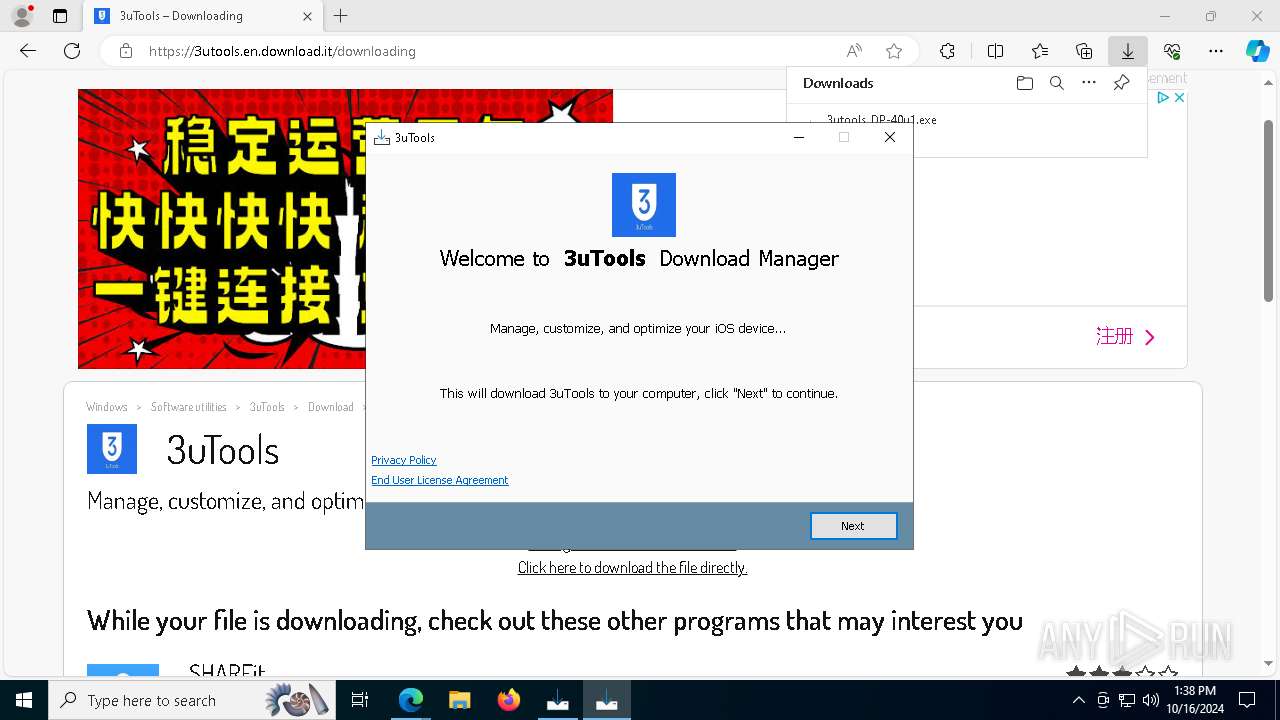Open Extensions menu in Edge
This screenshot has width=1280, height=720.
pos(947,51)
